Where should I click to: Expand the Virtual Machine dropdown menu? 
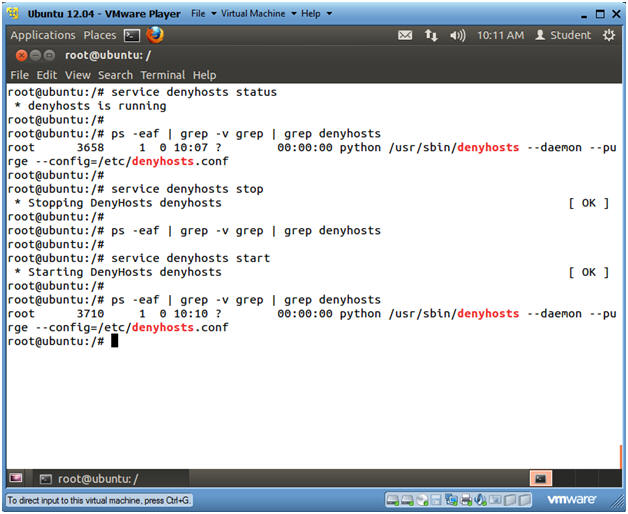[x=259, y=14]
